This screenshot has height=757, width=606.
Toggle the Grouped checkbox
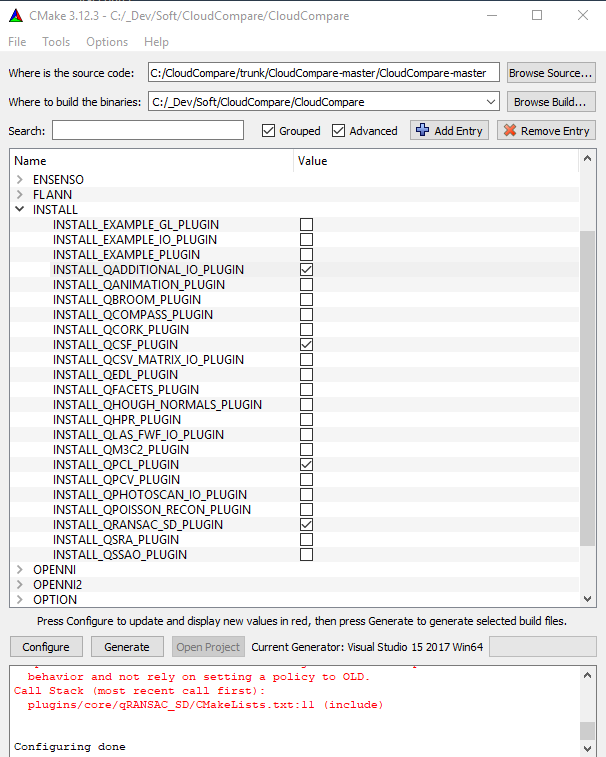(268, 131)
